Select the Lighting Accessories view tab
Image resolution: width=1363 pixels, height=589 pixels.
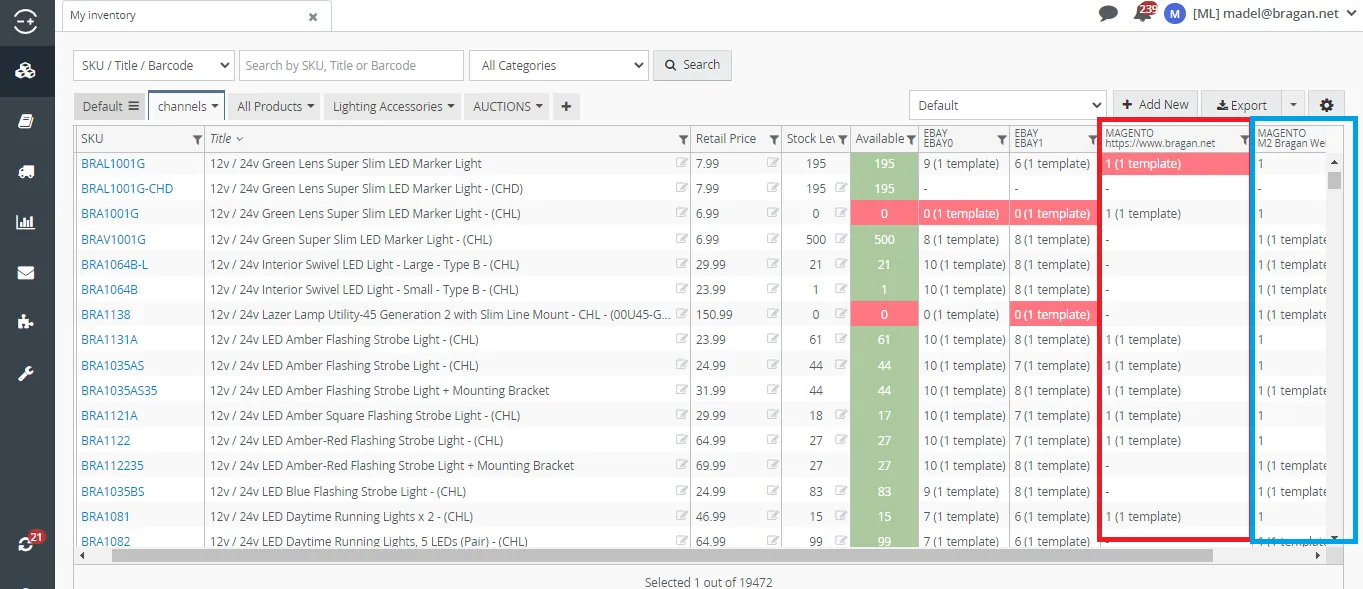point(392,106)
